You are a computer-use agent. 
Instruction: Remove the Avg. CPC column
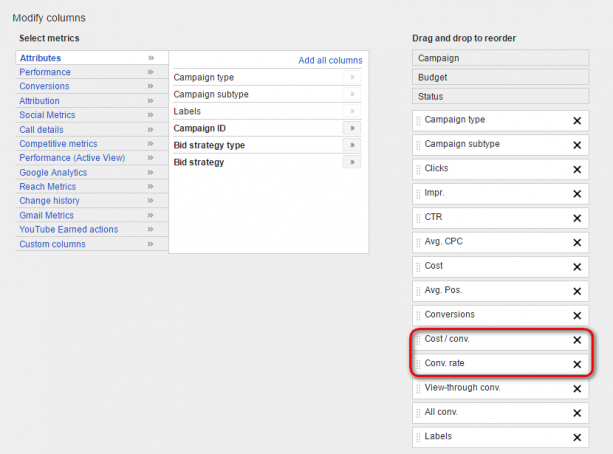(x=577, y=242)
